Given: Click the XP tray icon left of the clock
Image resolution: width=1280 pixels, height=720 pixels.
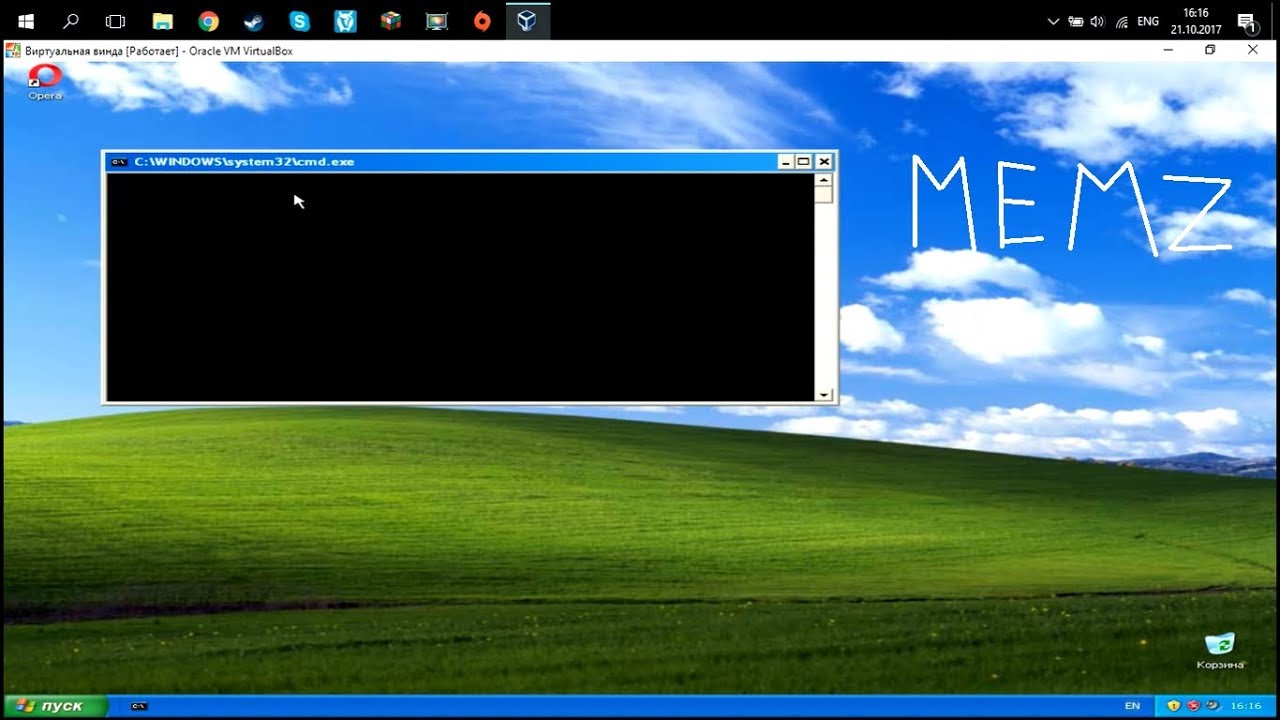Looking at the screenshot, I should (1212, 706).
